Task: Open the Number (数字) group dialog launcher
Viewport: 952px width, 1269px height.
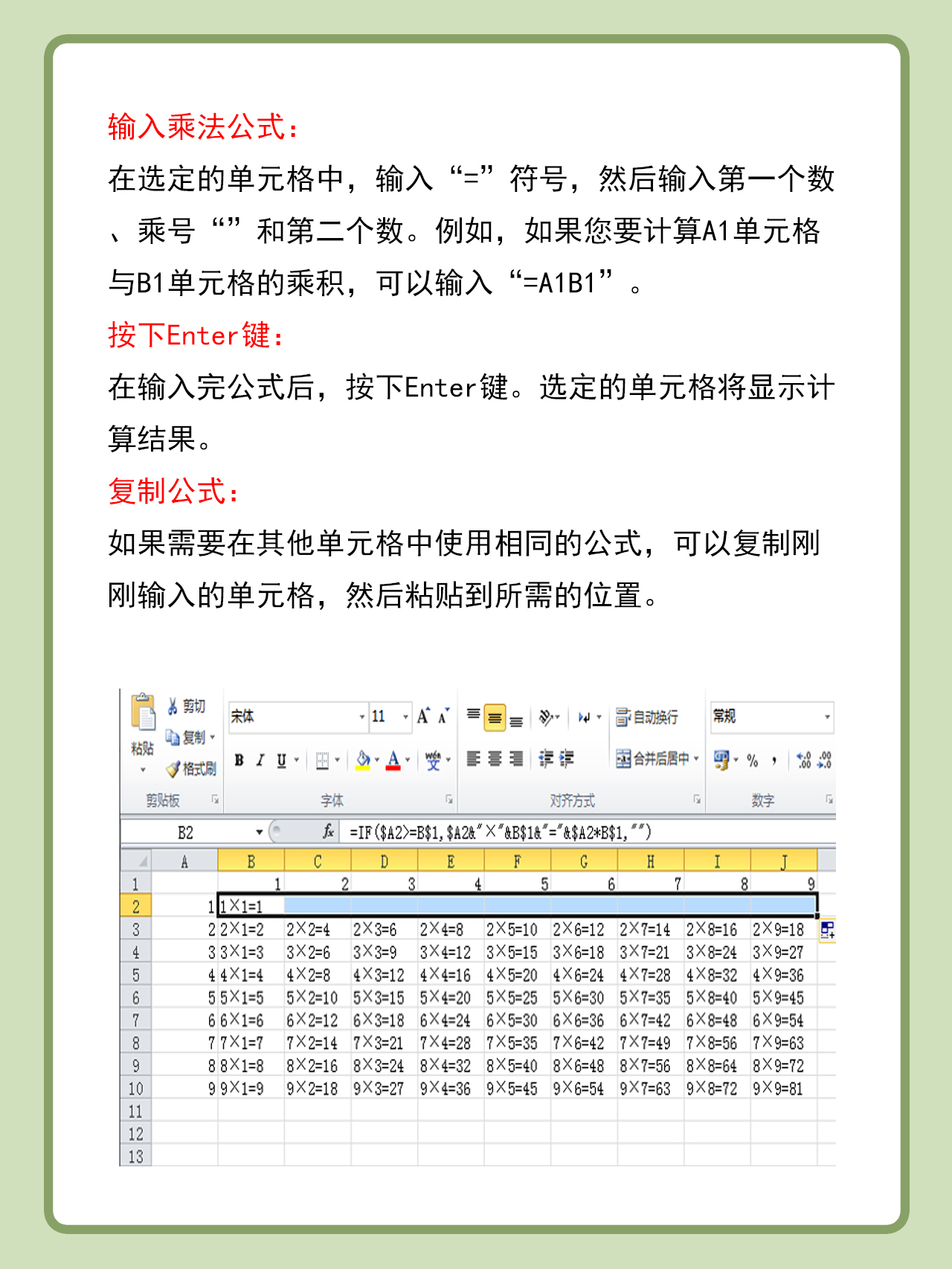Action: pos(829,800)
